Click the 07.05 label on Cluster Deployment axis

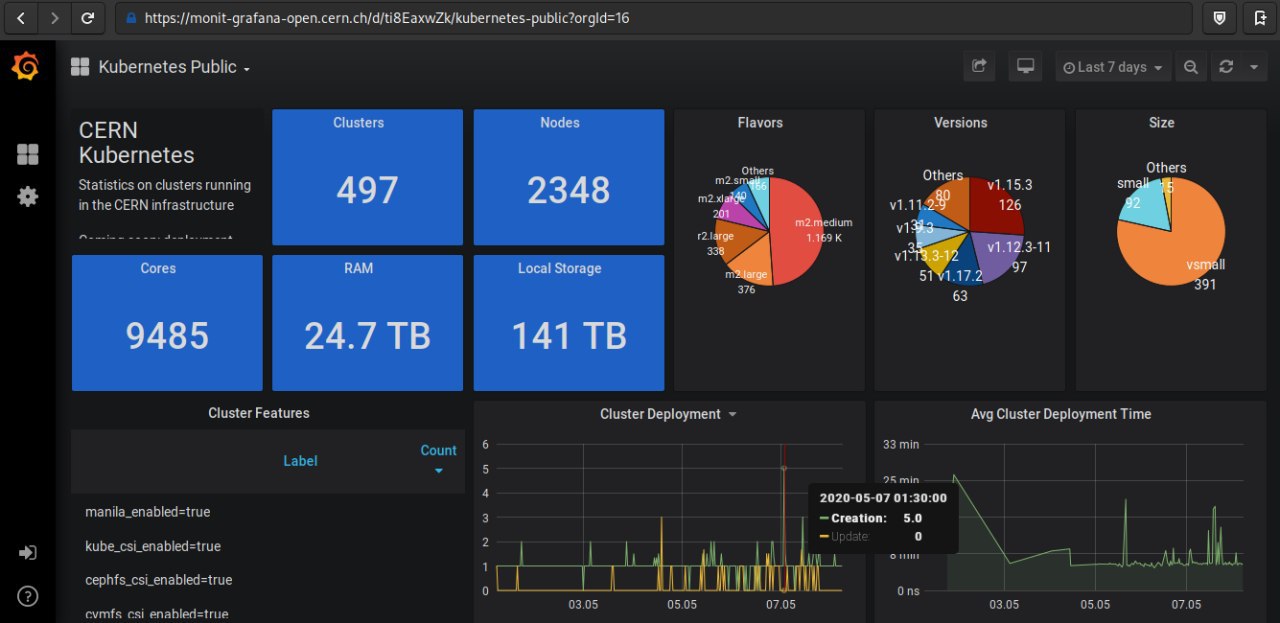coord(781,605)
